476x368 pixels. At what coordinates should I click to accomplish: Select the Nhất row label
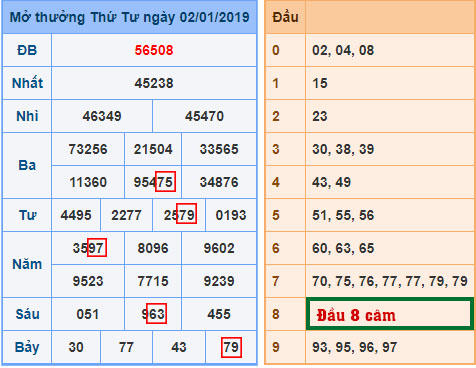(27, 83)
